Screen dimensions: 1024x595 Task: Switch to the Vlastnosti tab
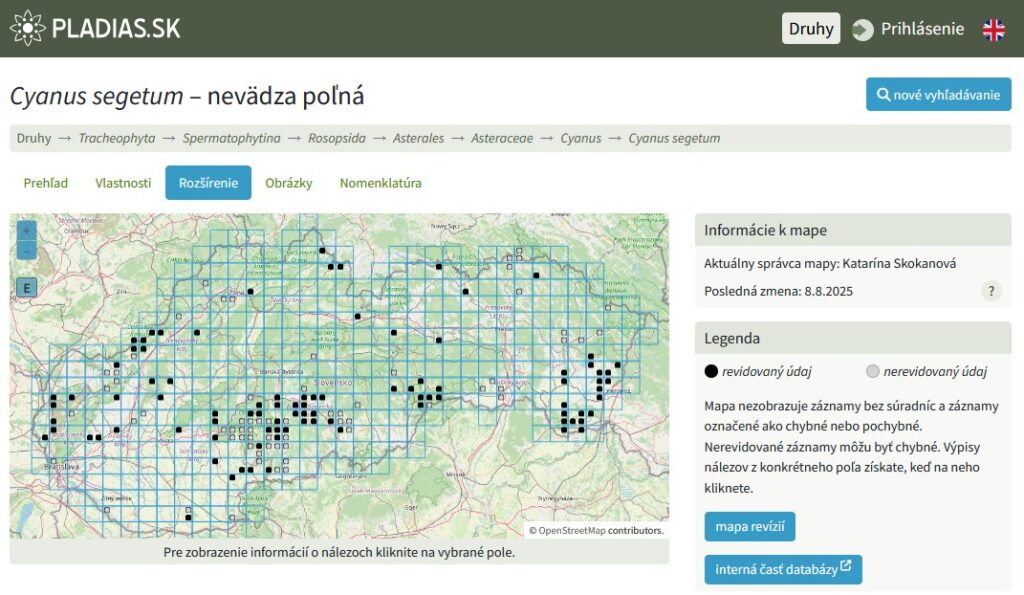pos(123,183)
